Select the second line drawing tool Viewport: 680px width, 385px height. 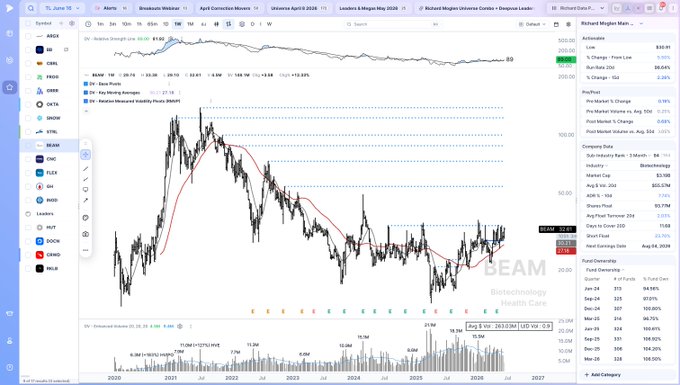pos(85,179)
